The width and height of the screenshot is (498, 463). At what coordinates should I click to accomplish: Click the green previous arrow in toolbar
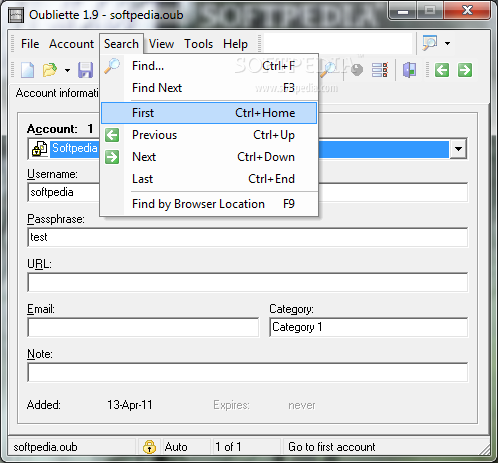coord(442,70)
